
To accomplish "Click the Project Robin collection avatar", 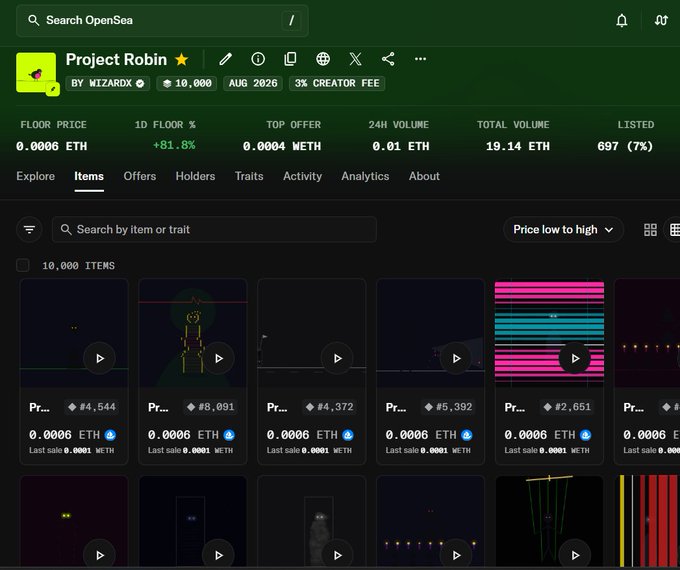I will pos(36,72).
